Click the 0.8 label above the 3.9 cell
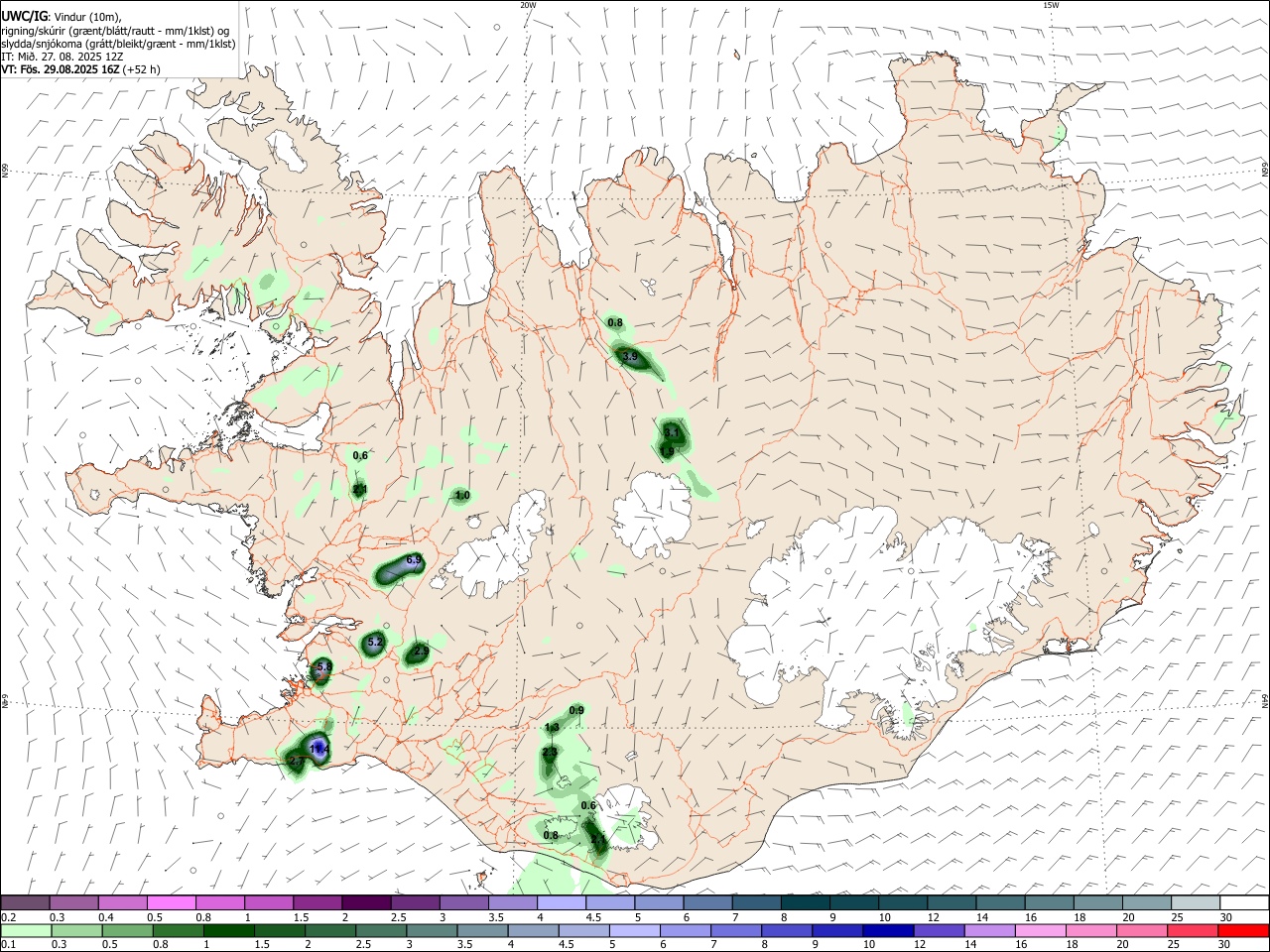The image size is (1270, 952). (615, 322)
